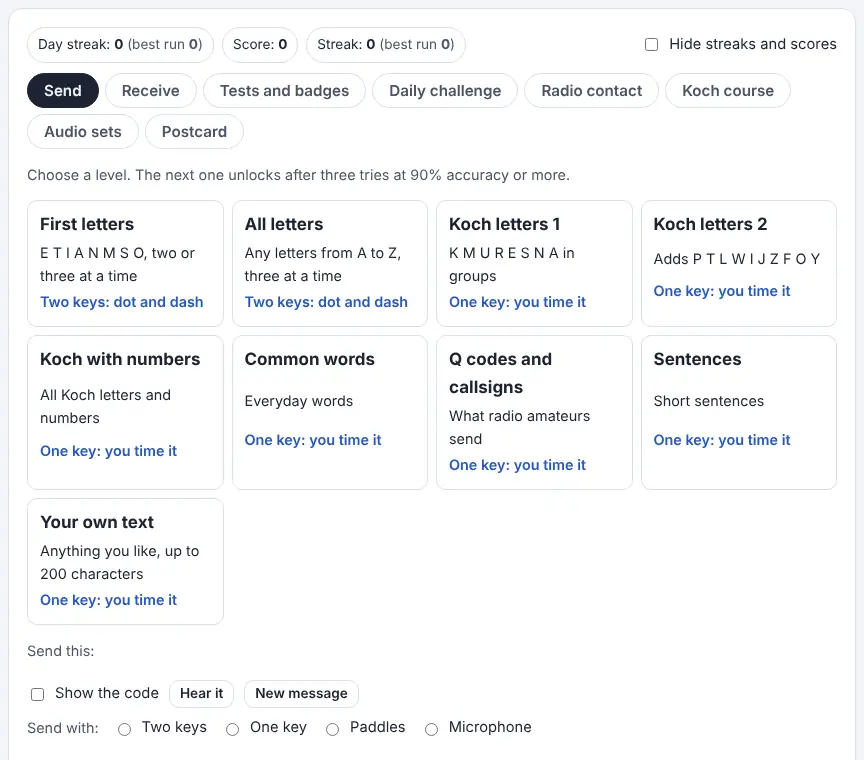Click the Score counter pill
This screenshot has width=864, height=760.
coord(260,45)
